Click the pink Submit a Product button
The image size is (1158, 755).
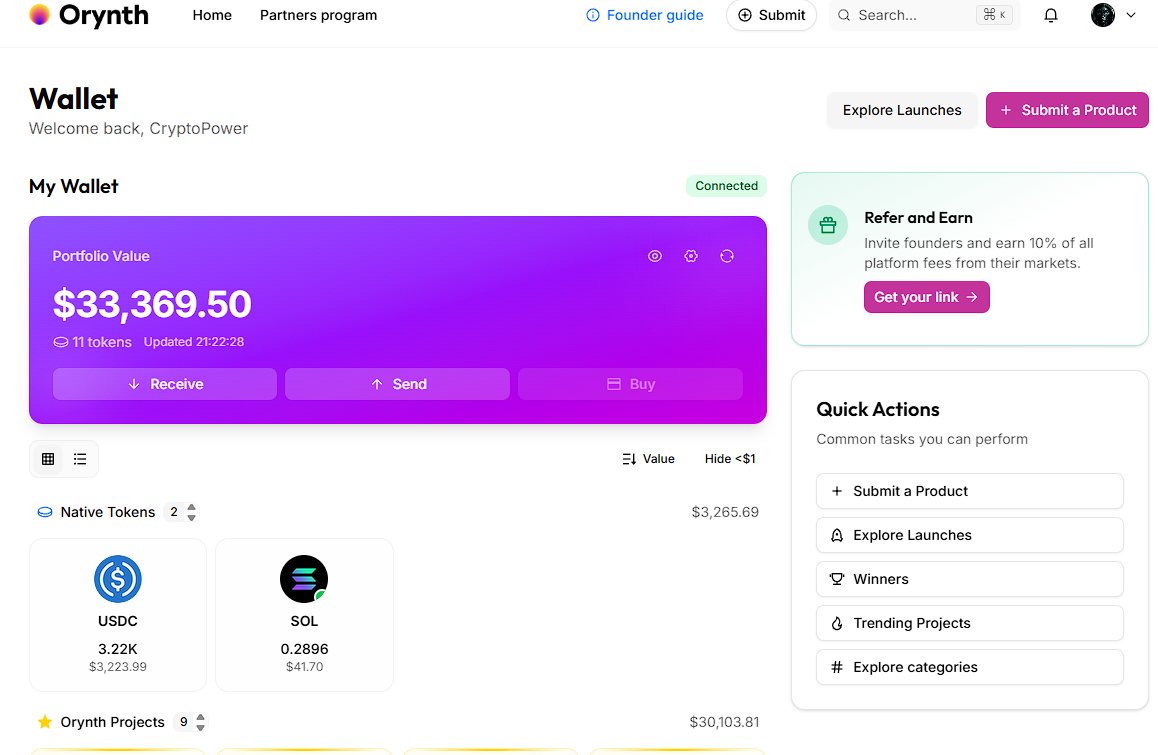pos(1067,110)
